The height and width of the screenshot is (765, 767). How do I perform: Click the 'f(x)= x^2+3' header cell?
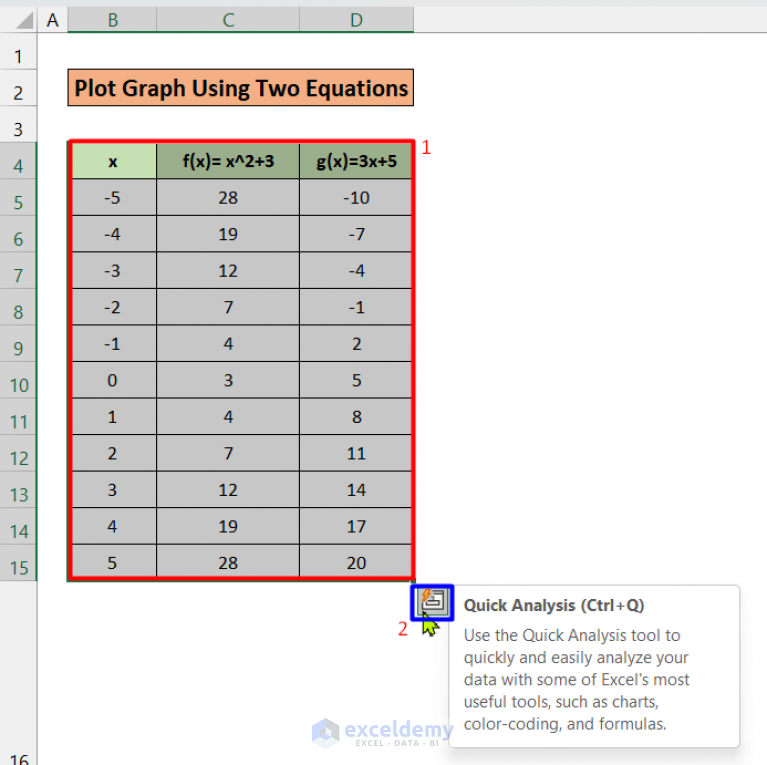[x=228, y=161]
